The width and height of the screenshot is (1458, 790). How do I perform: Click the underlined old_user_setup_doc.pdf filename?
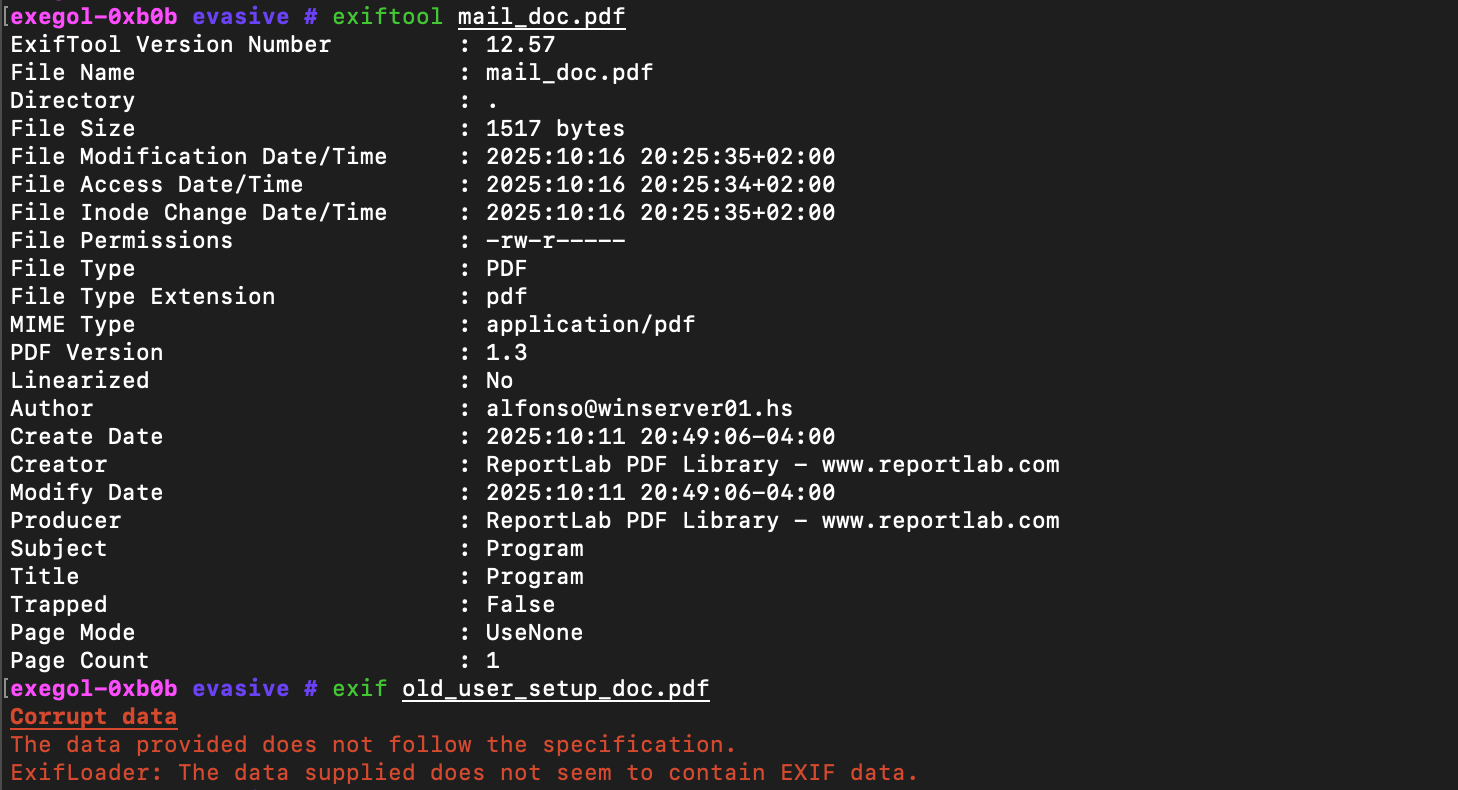click(x=555, y=689)
